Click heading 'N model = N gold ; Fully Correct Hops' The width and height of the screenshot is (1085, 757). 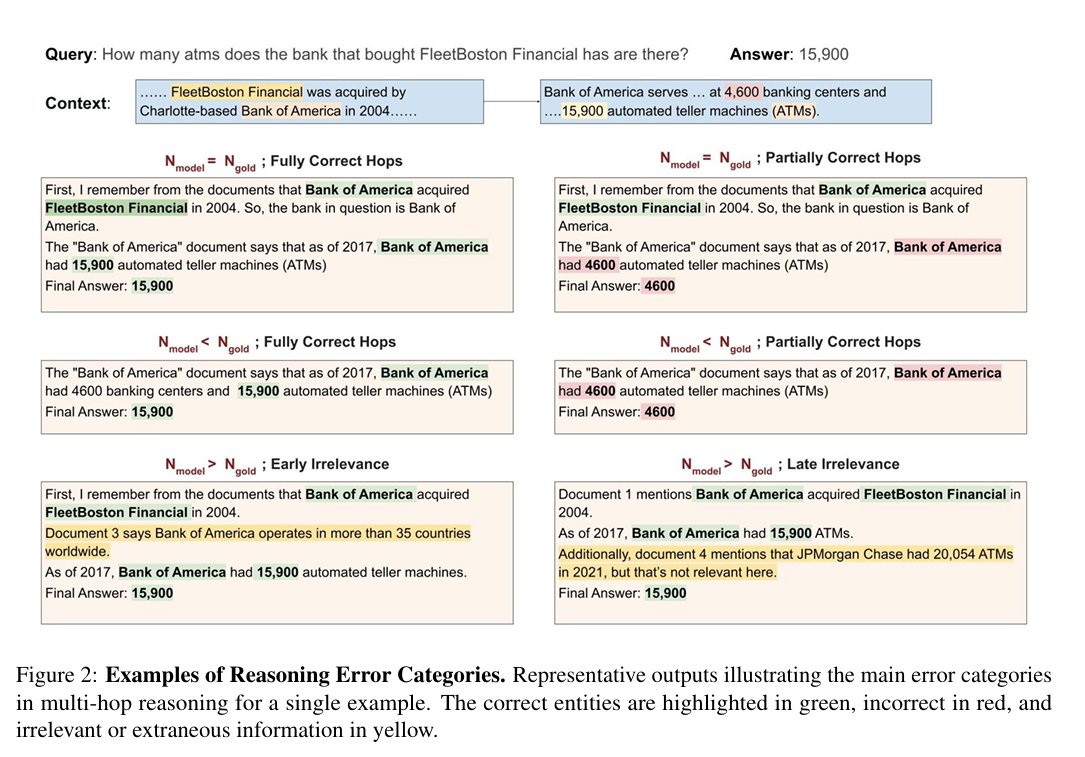[x=283, y=162]
